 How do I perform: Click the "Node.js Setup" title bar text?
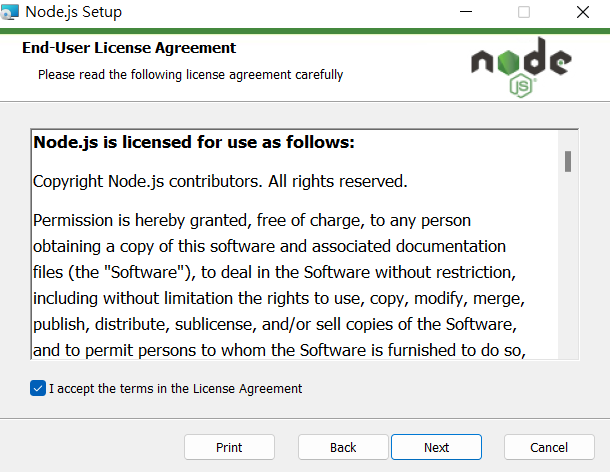[x=73, y=13]
